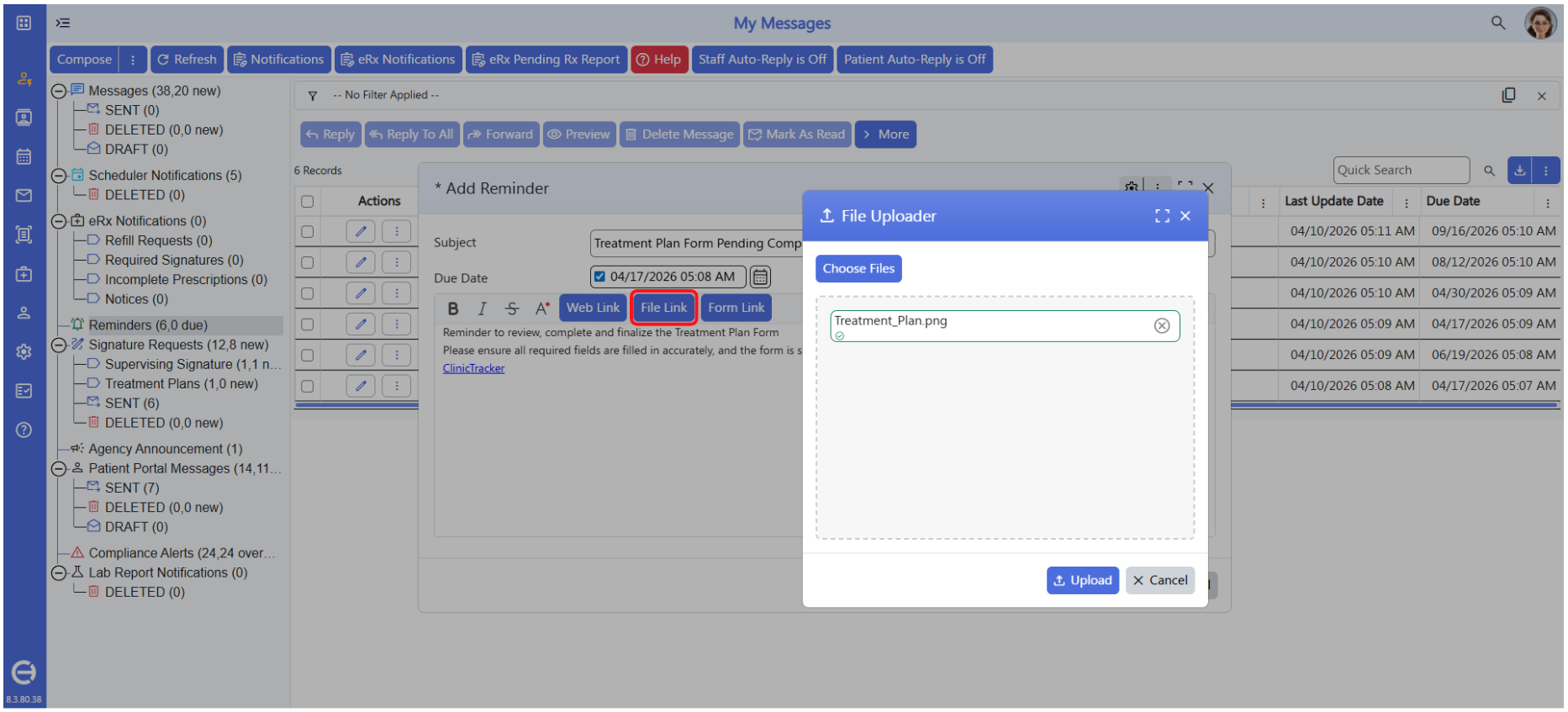Collapse the Signature Requests tree node
Image resolution: width=1568 pixels, height=712 pixels.
[x=59, y=345]
